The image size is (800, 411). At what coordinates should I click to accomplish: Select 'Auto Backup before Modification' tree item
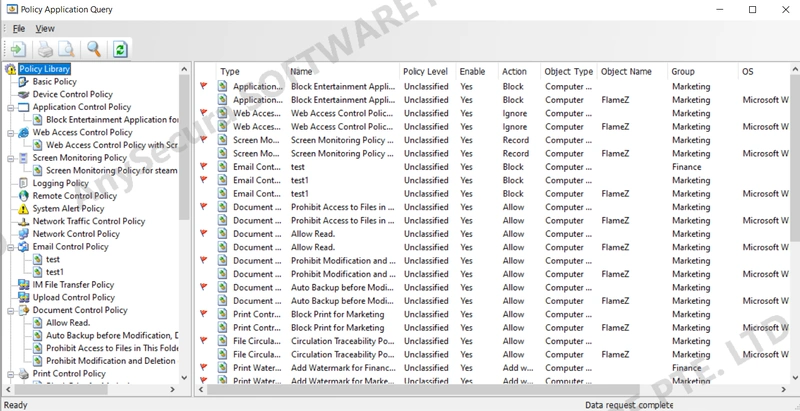(112, 336)
